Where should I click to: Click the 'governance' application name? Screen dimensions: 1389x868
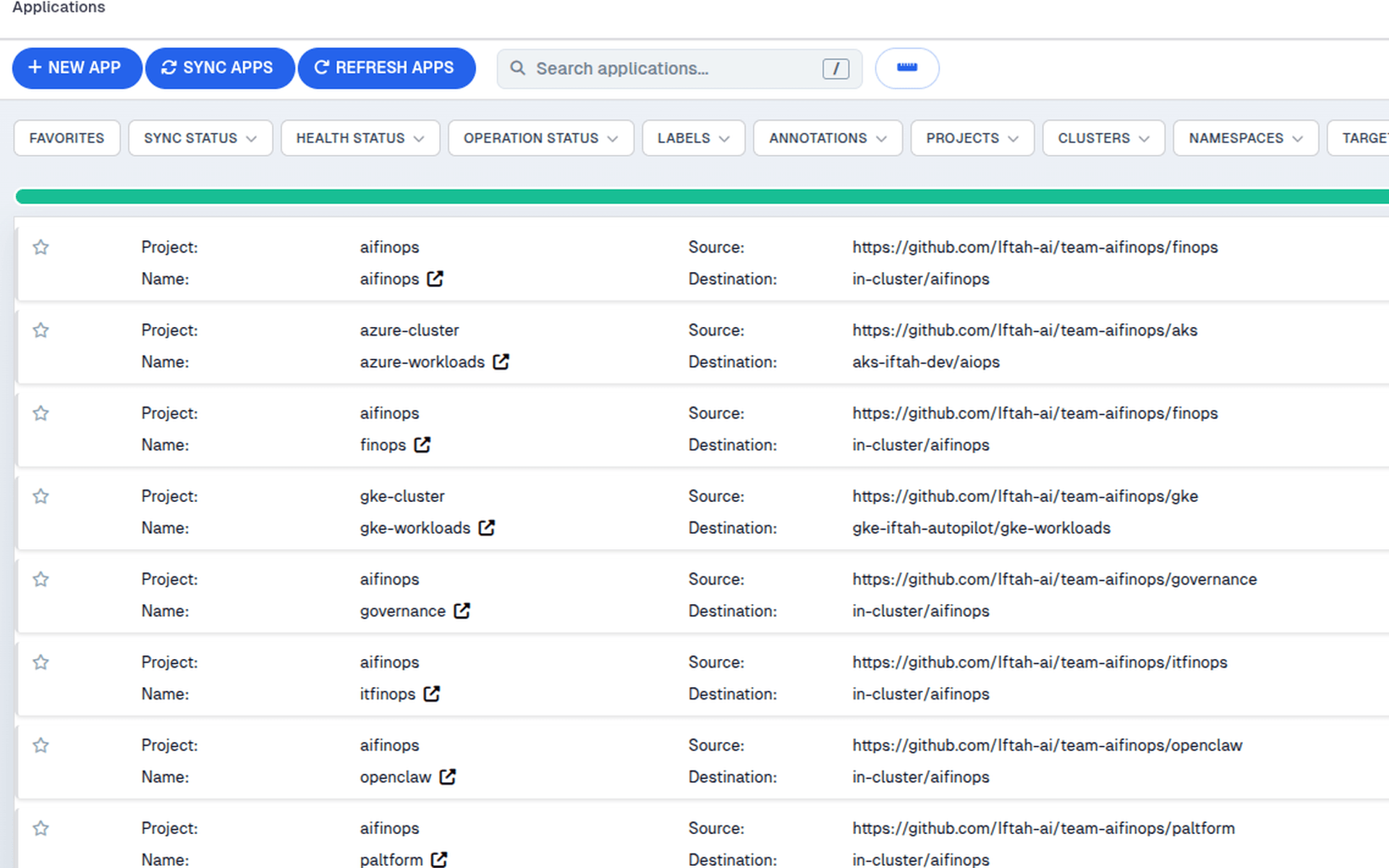coord(403,611)
